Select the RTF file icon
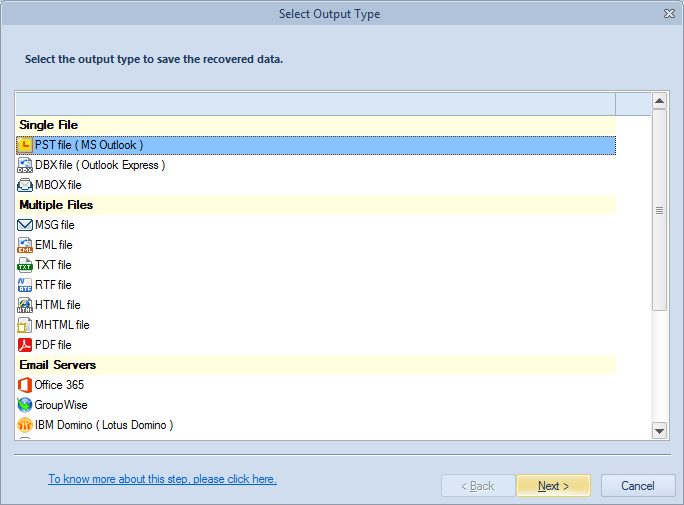Viewport: 684px width, 505px height. (25, 285)
